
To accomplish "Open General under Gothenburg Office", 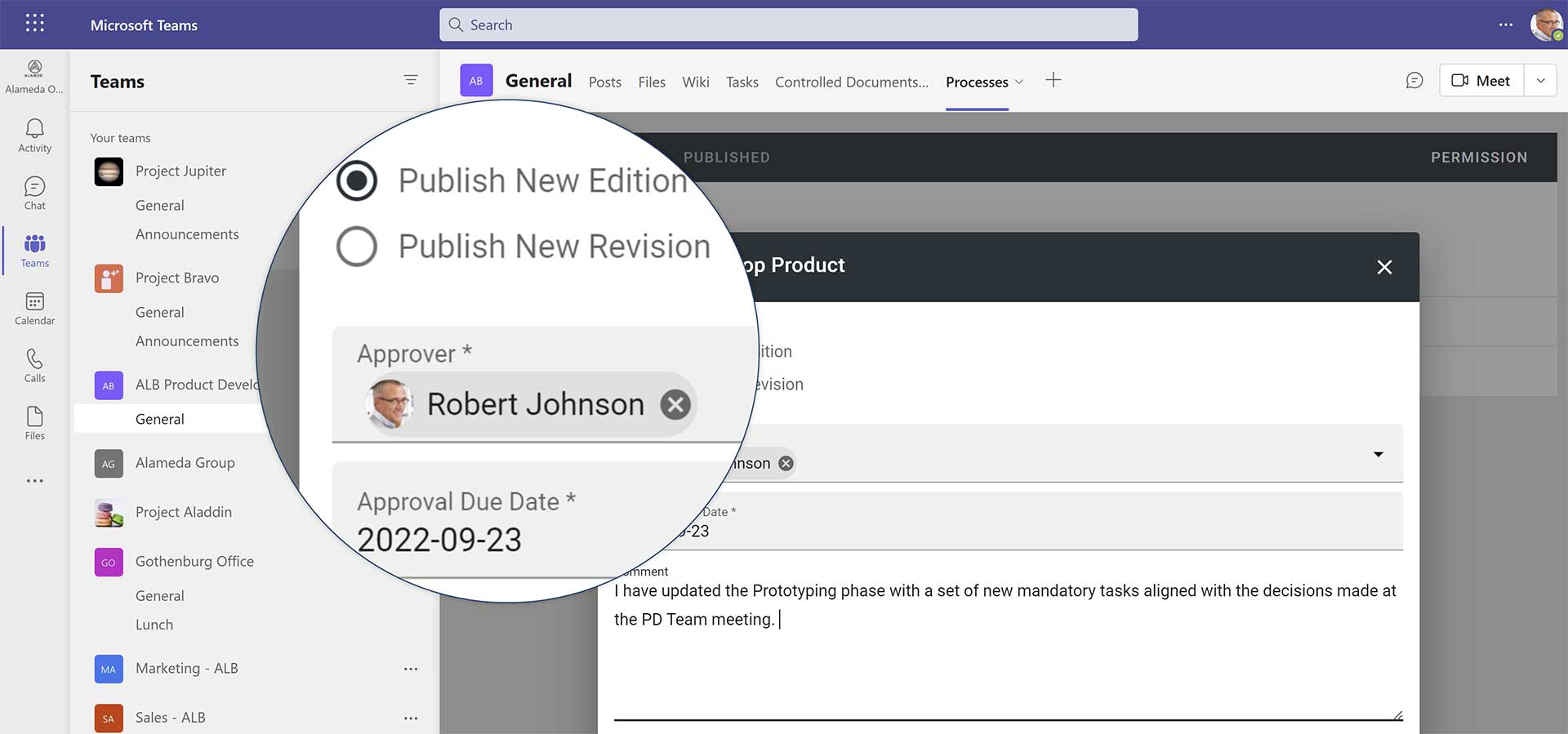I will point(160,596).
